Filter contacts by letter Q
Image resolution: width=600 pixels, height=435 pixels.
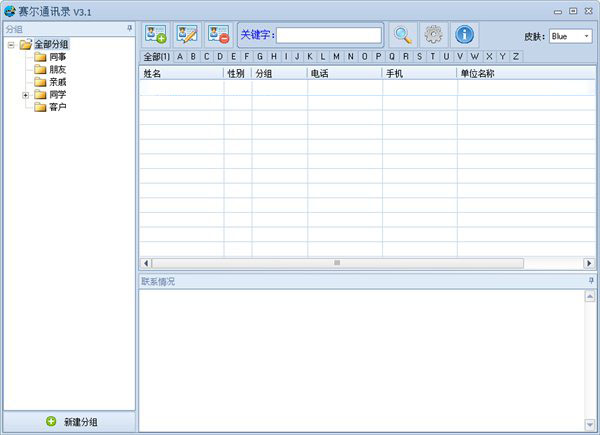pos(392,57)
